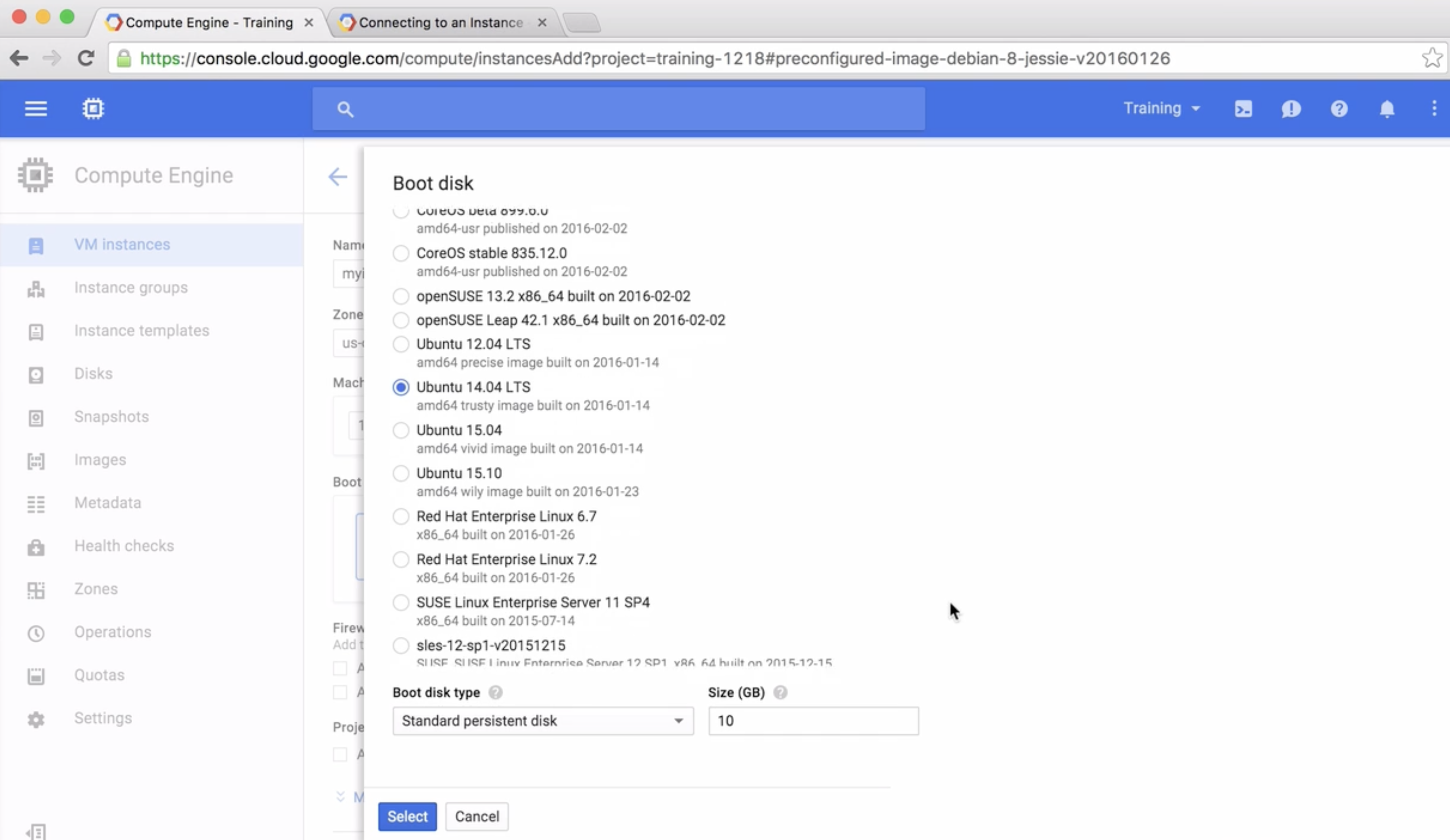This screenshot has width=1450, height=840.
Task: Click the Quotas sidebar icon
Action: [x=36, y=676]
